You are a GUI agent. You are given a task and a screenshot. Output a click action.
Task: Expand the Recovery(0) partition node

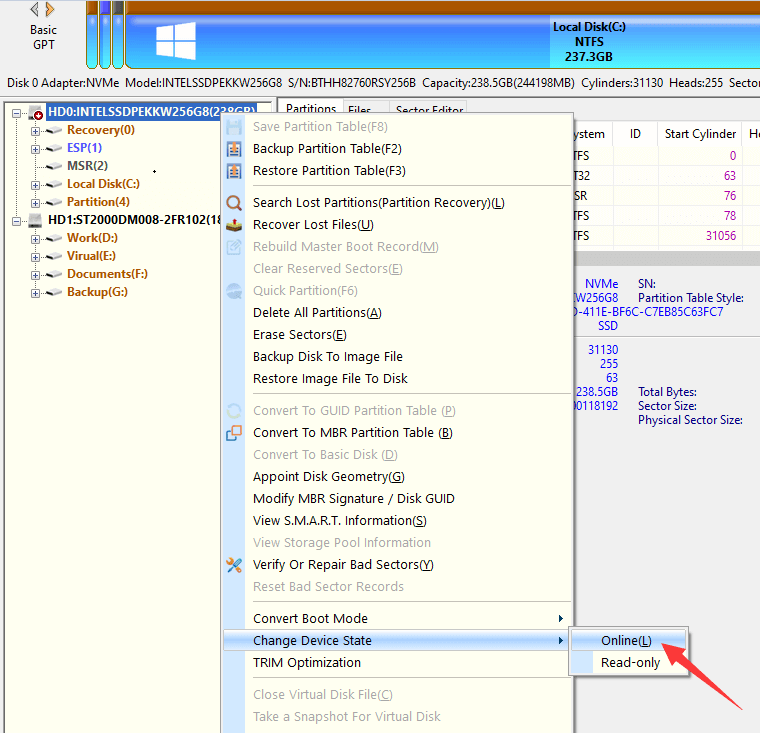(36, 130)
